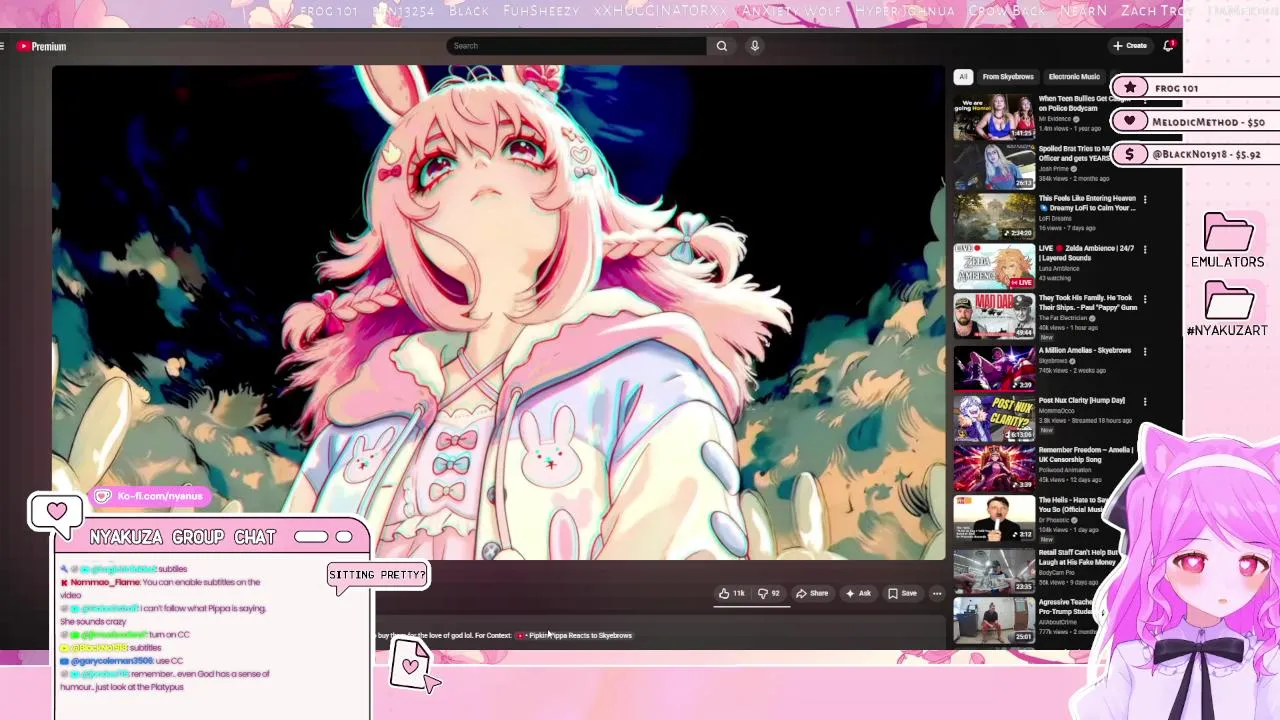Click the BodyCam Pro channel name
The height and width of the screenshot is (720, 1280).
point(1057,573)
